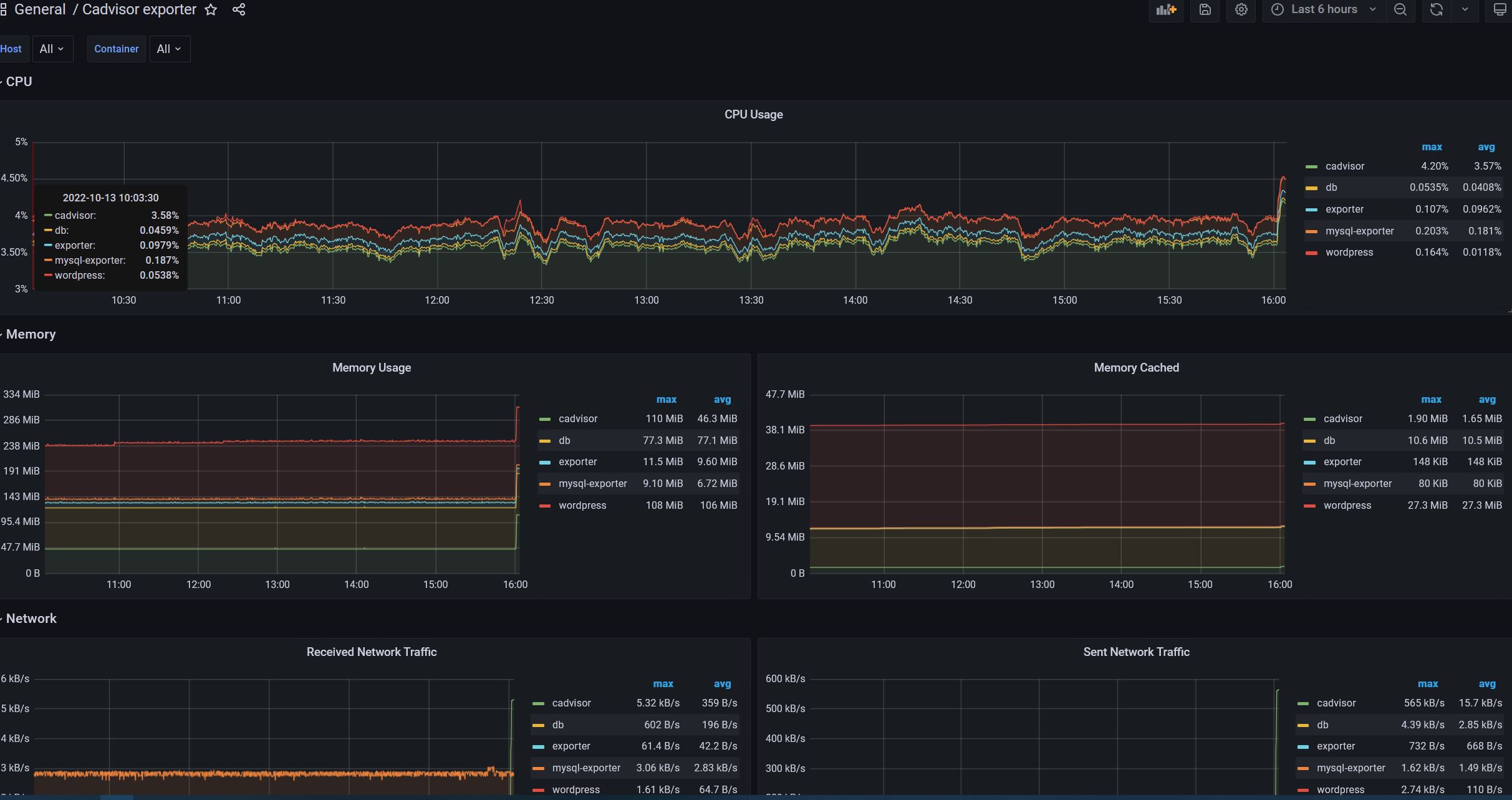The image size is (1512, 800).
Task: Toggle cadvisor series in CPU Usage legend
Action: (1345, 166)
